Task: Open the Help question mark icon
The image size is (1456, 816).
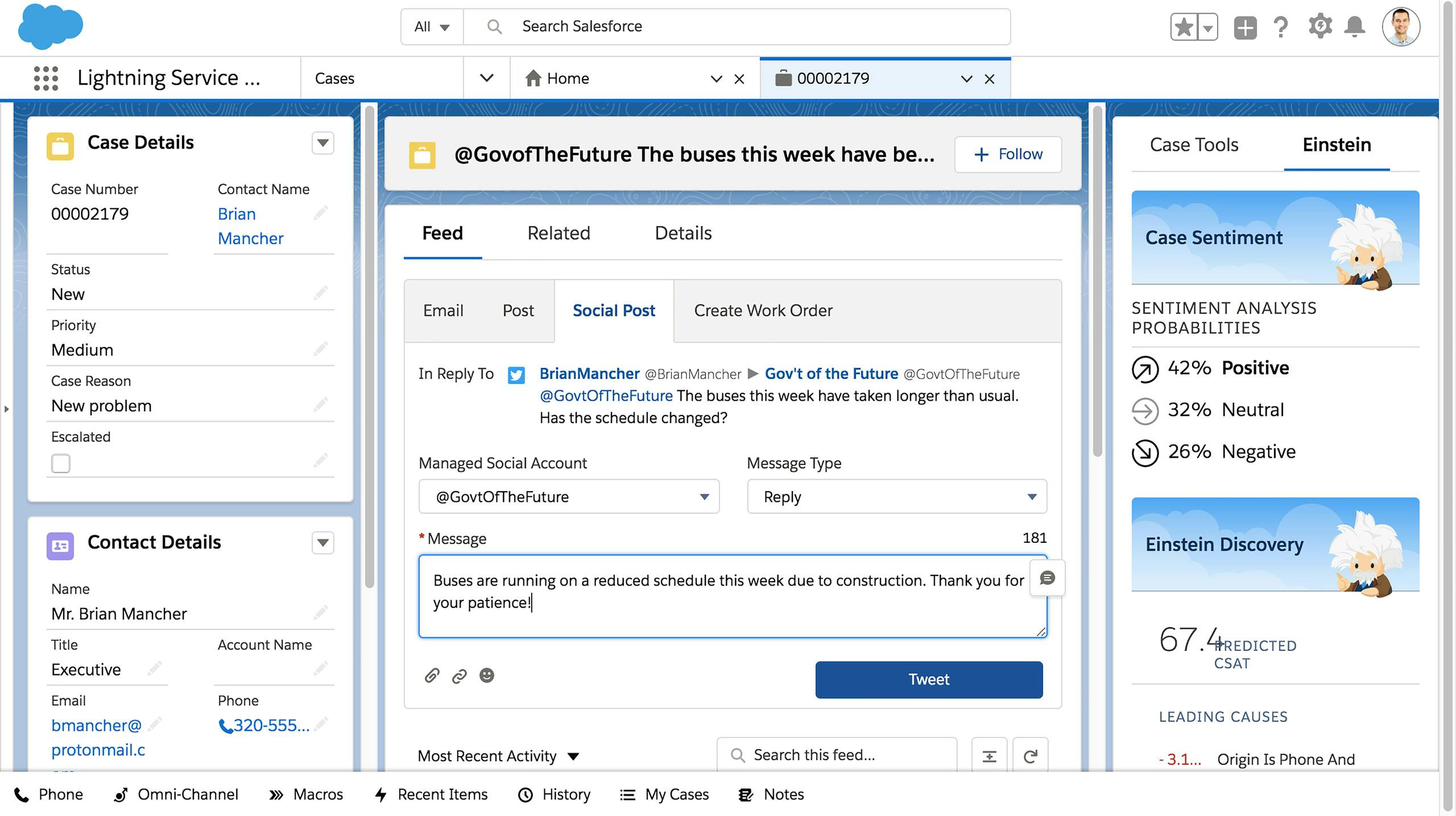Action: tap(1281, 27)
